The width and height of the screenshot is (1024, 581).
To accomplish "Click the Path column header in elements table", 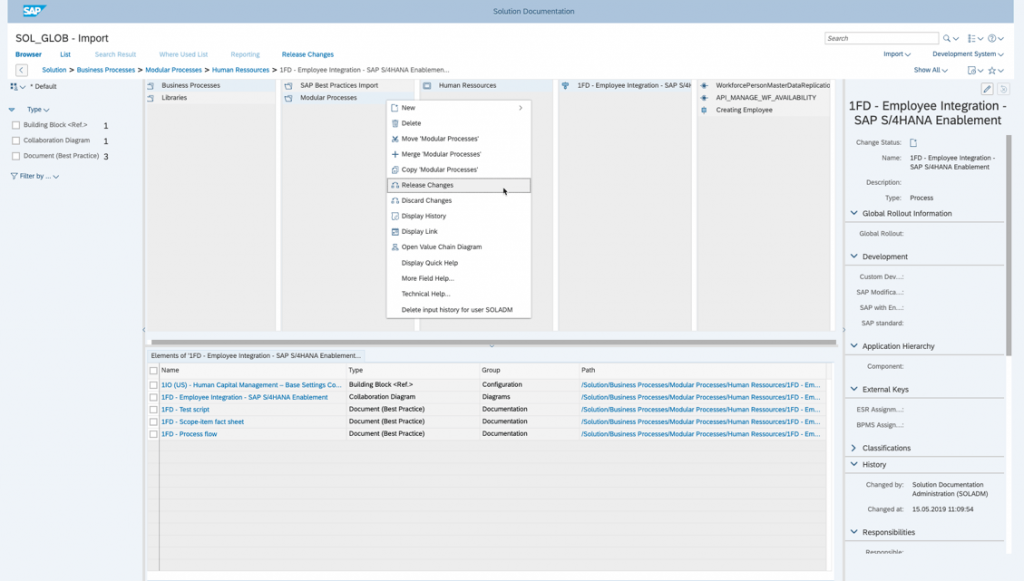I will click(703, 370).
